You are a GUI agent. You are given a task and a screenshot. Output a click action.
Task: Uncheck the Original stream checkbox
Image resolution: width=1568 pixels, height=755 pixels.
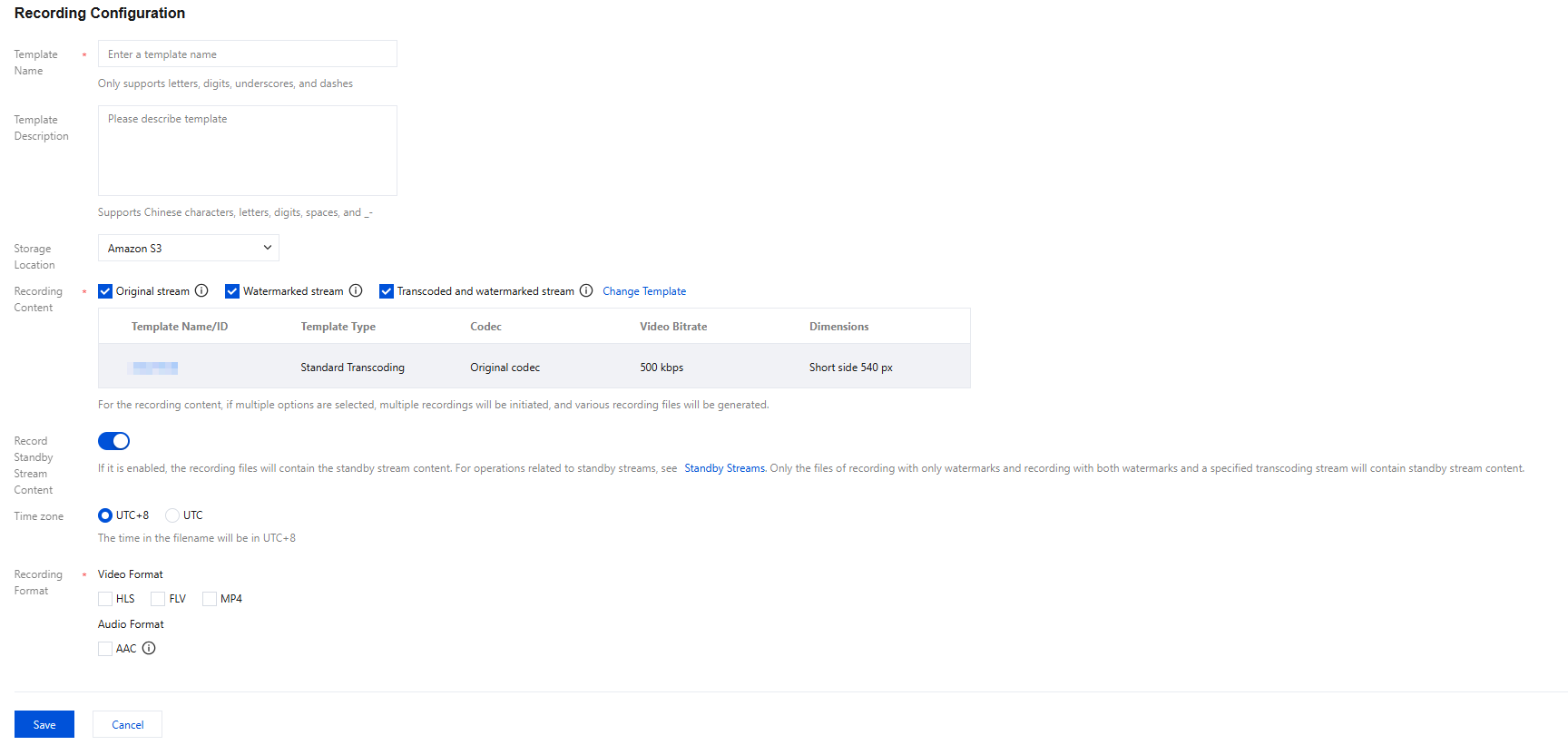[x=105, y=291]
